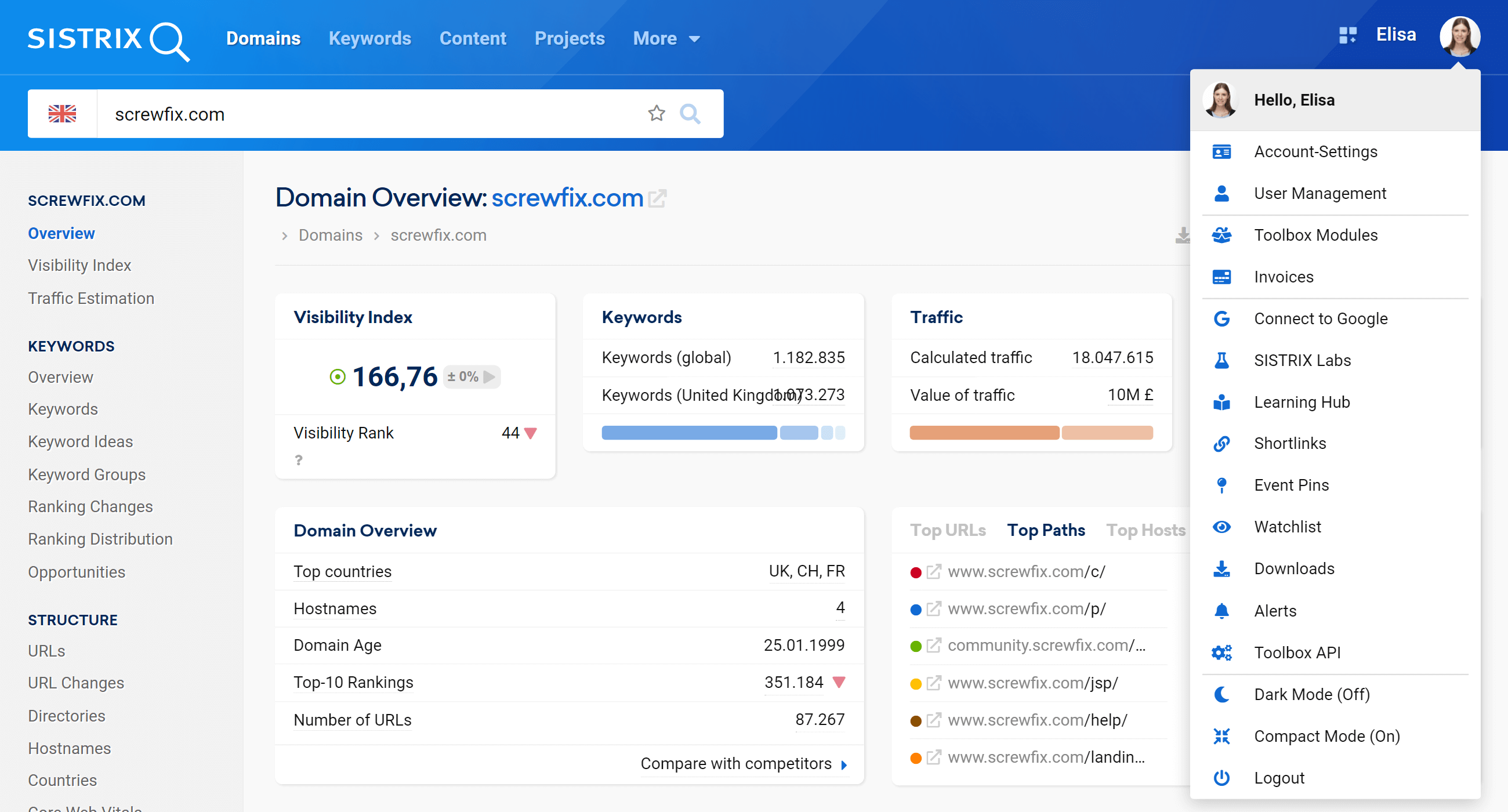Open URL Changes sidebar link
Screen dimensions: 1508x812
(75, 683)
